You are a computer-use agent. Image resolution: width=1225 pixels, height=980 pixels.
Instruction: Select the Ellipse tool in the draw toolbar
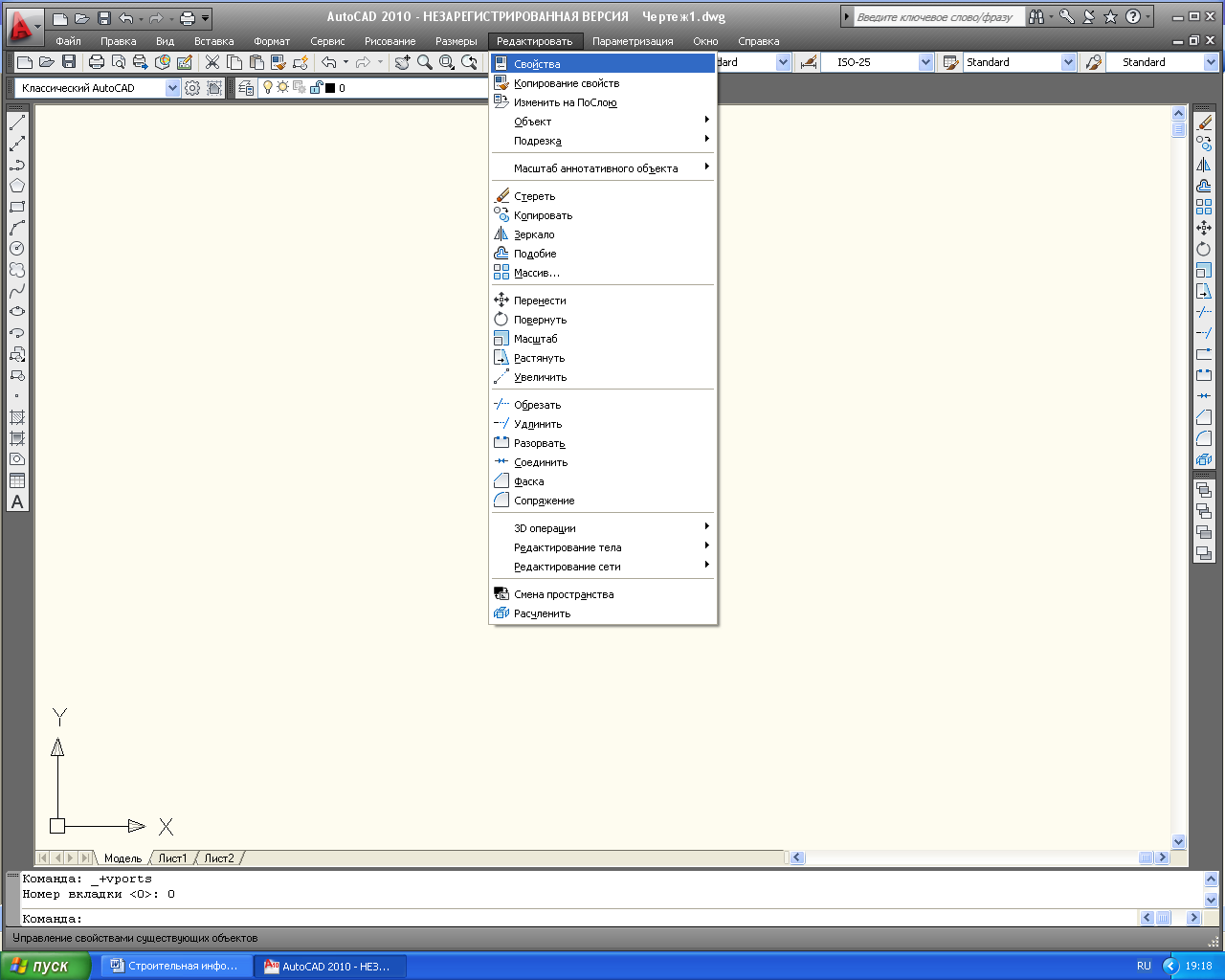[17, 312]
